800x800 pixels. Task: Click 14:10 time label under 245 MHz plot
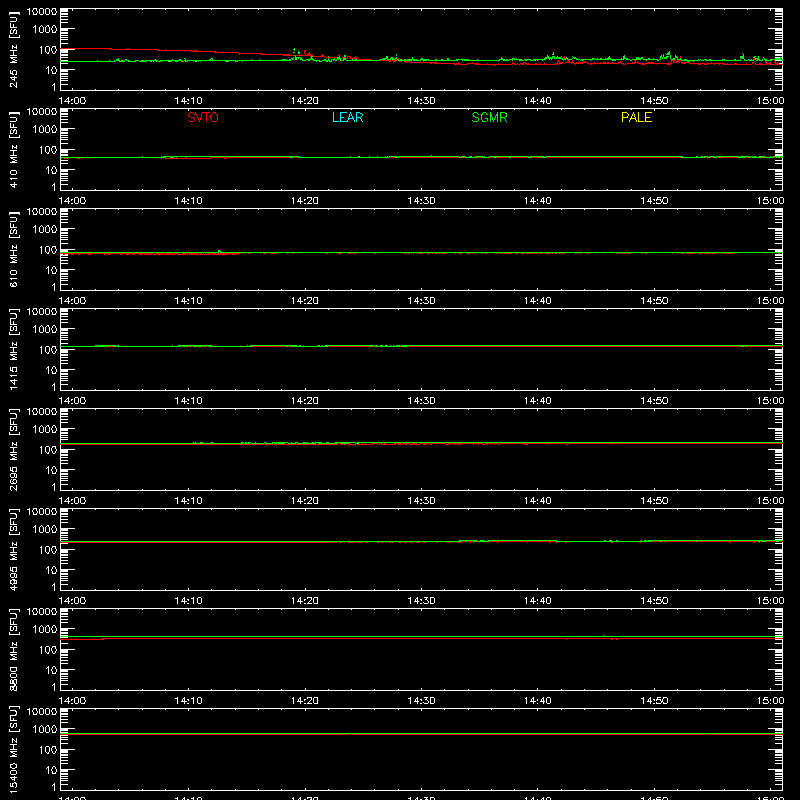(x=188, y=101)
